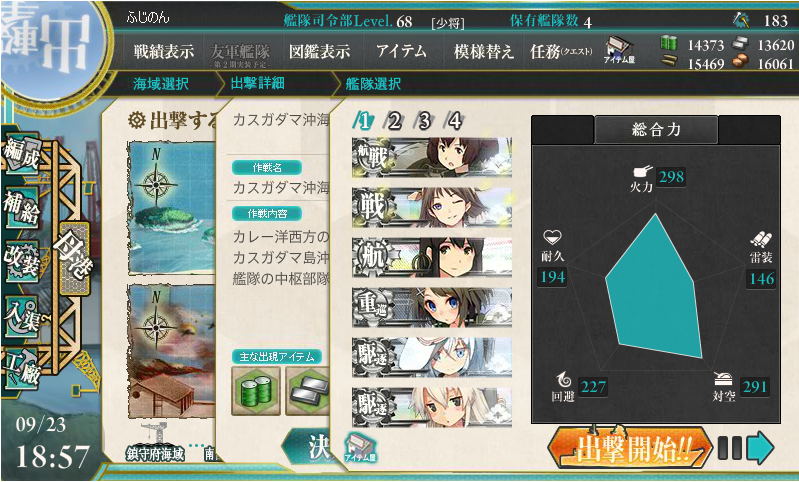Select fleet number 3
The image size is (799, 482).
click(424, 121)
